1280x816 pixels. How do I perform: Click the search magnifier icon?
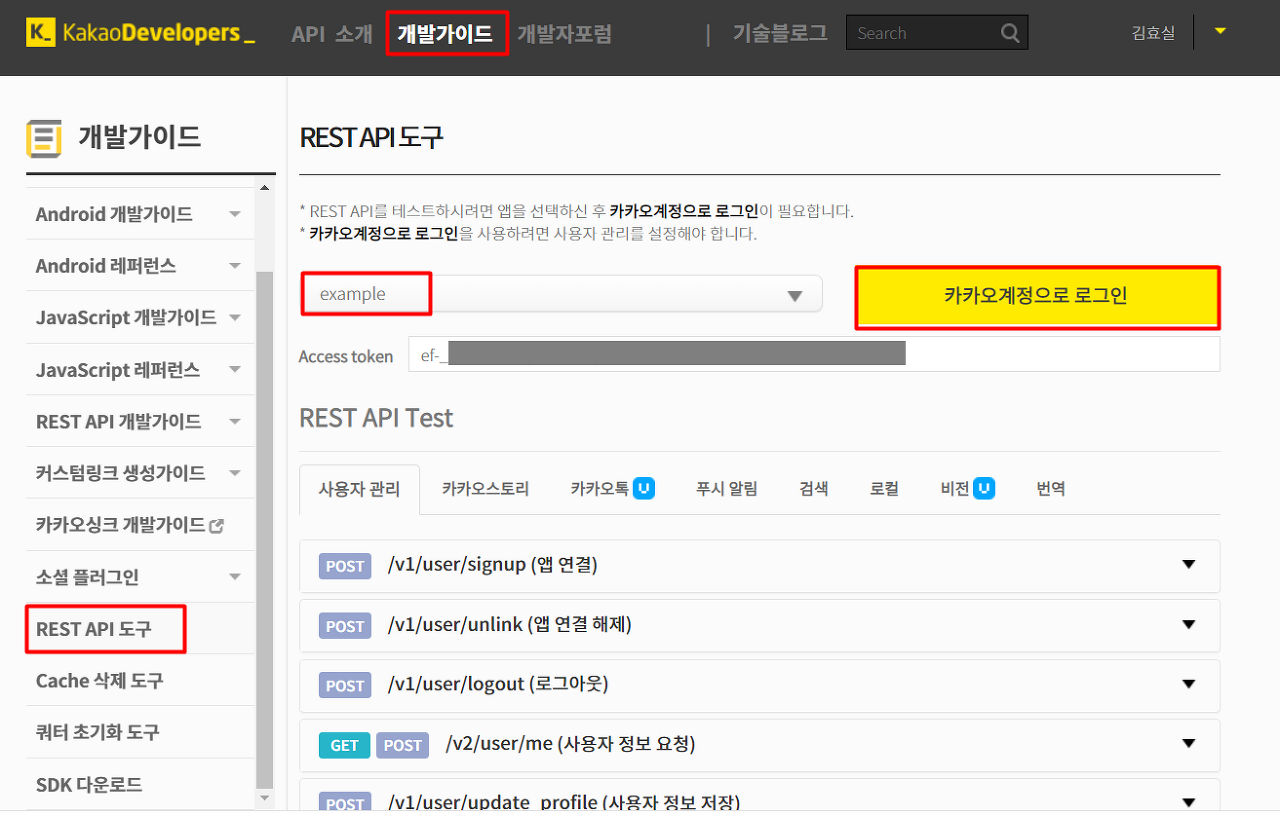click(1010, 33)
